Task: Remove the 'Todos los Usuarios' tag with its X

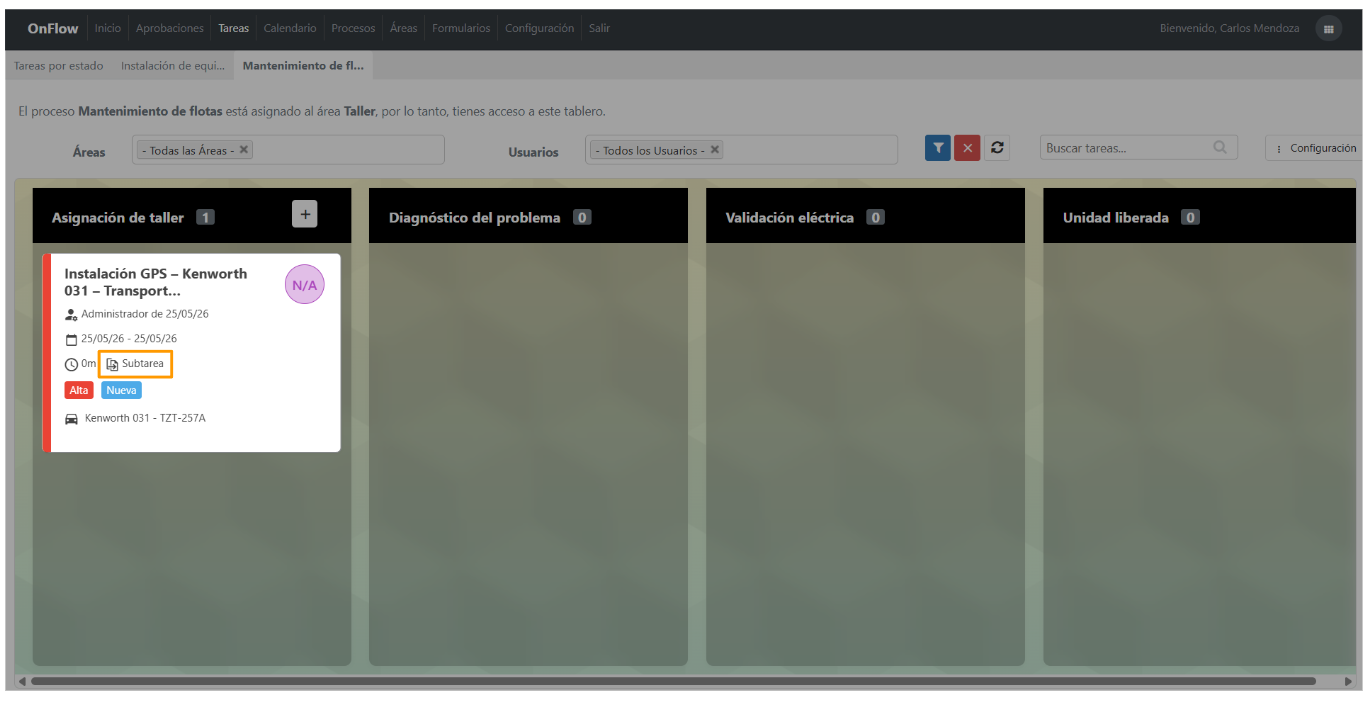Action: tap(715, 150)
